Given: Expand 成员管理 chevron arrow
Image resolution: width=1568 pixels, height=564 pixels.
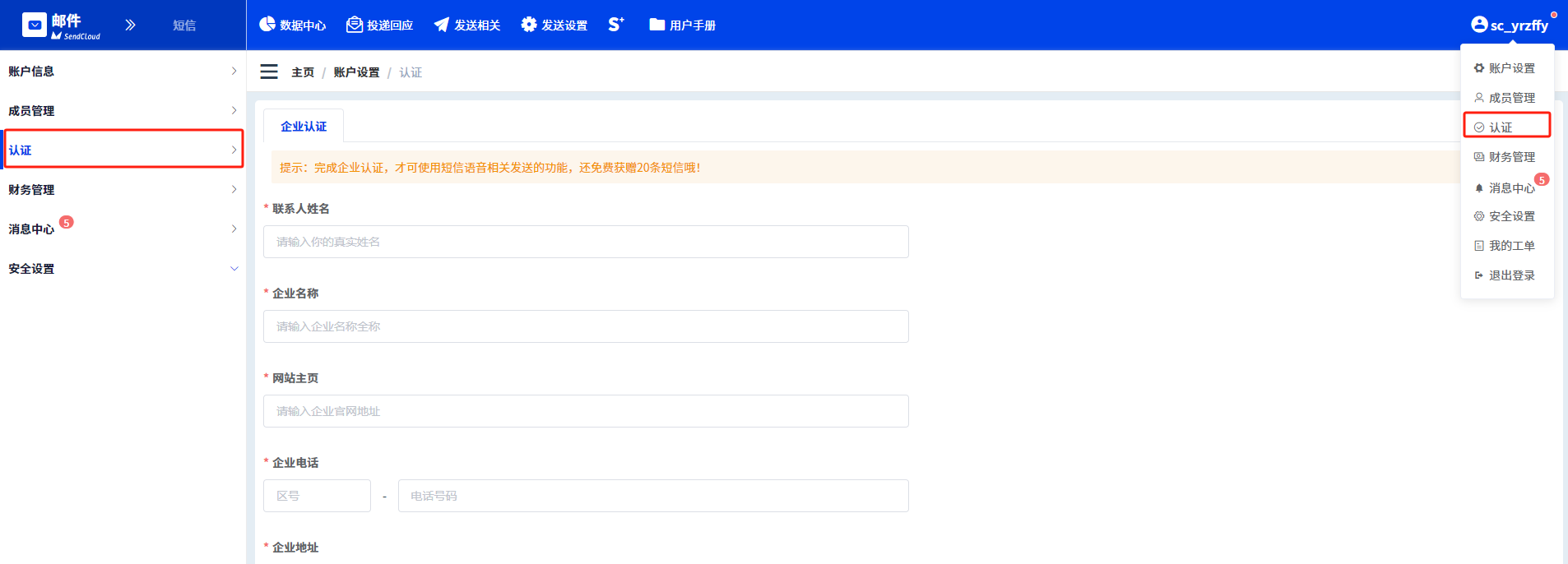Looking at the screenshot, I should point(234,111).
